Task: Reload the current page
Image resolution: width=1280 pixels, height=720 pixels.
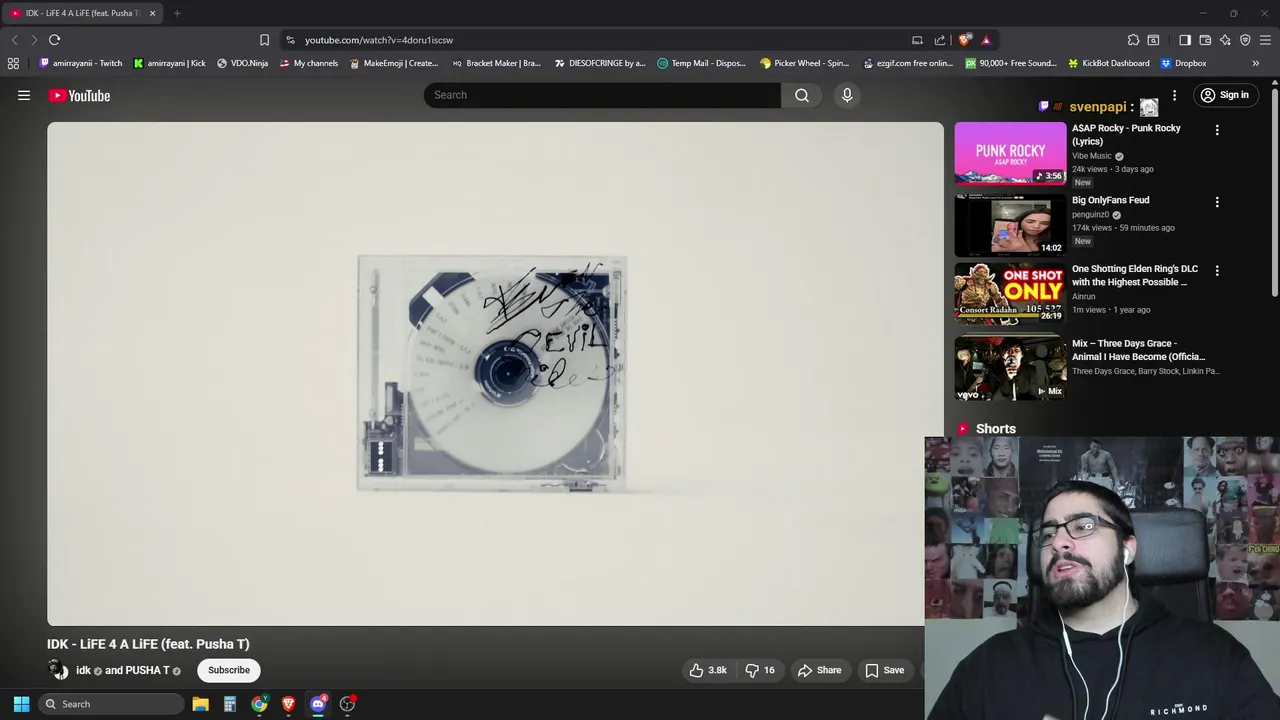Action: (54, 40)
